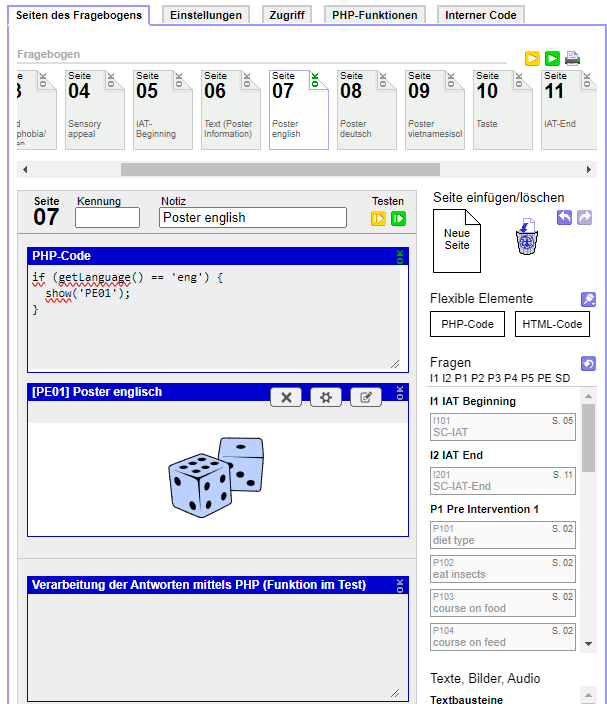The height and width of the screenshot is (704, 607).
Task: Delete the page using the trash bin icon
Action: [527, 237]
